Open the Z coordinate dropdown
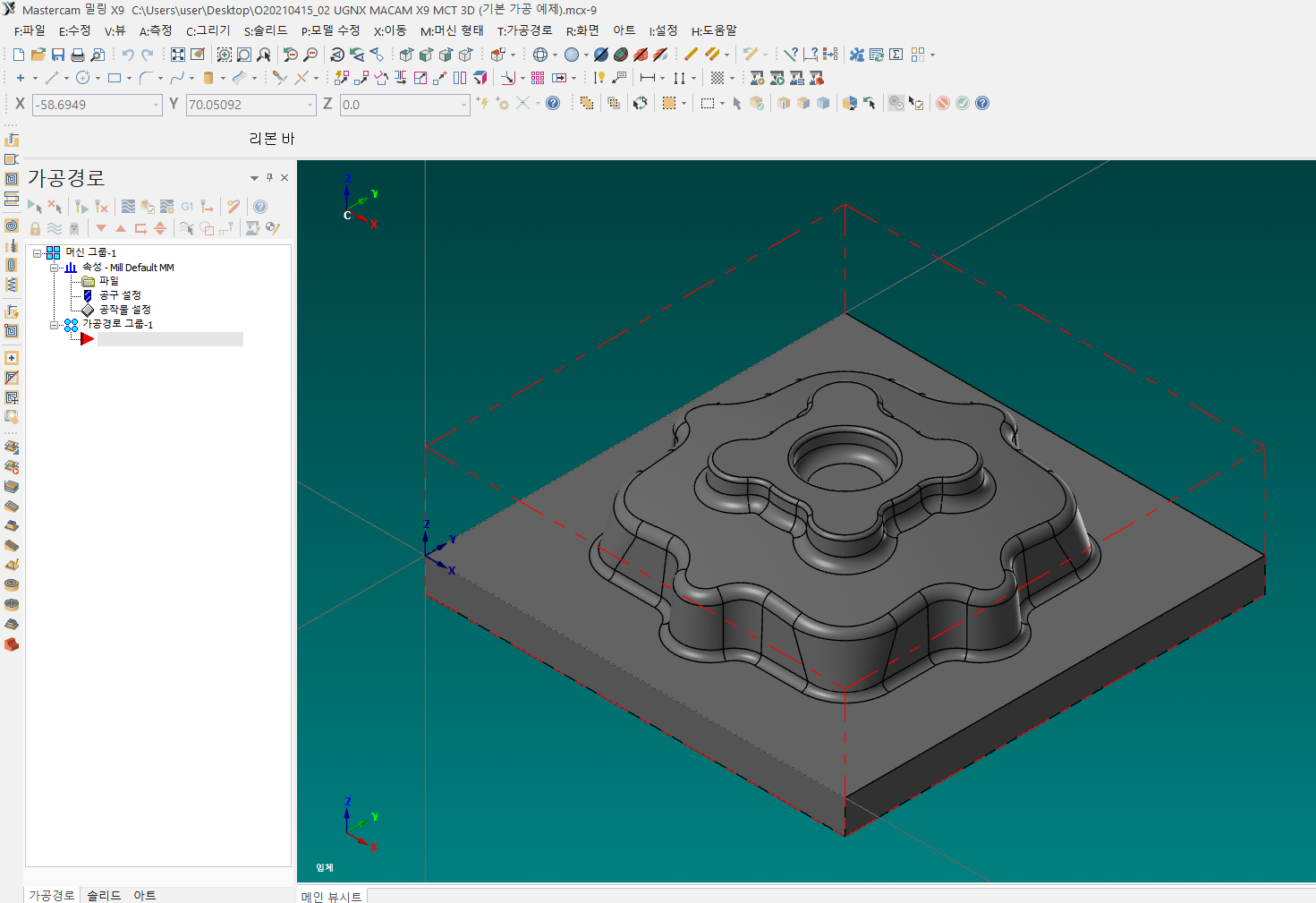The width and height of the screenshot is (1316, 903). coord(464,105)
